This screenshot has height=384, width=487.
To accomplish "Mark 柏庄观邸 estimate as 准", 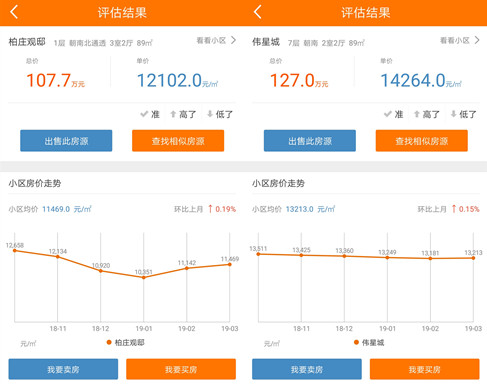I will pos(150,114).
